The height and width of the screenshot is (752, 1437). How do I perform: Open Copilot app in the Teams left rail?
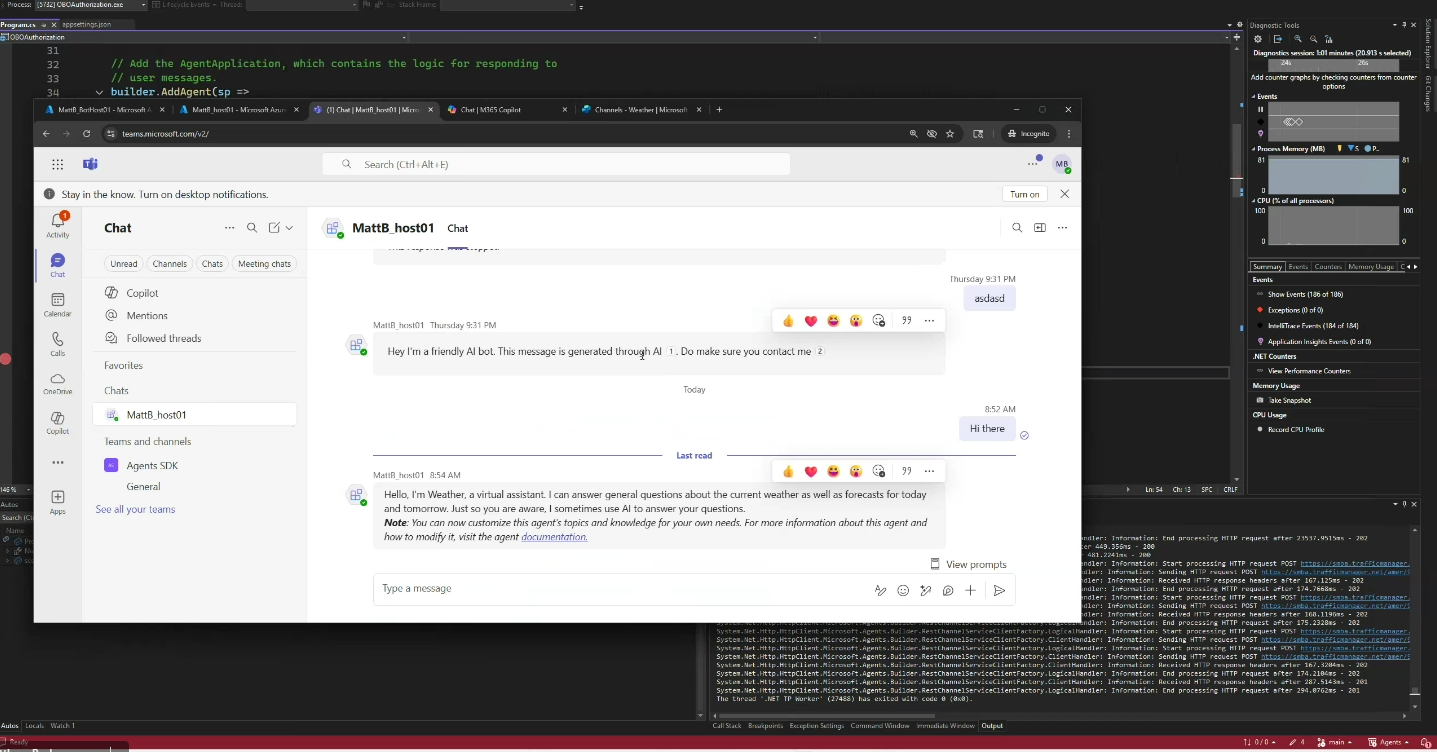(x=58, y=423)
